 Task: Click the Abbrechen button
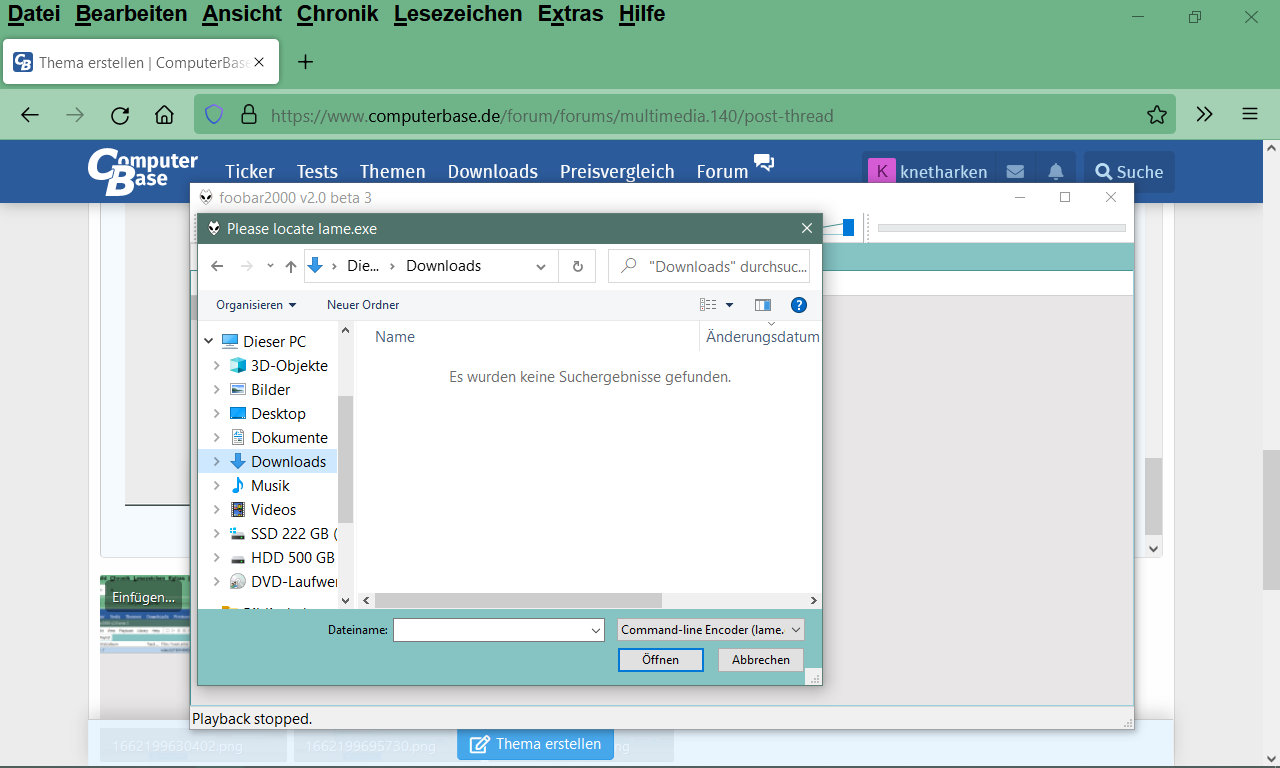(x=761, y=660)
